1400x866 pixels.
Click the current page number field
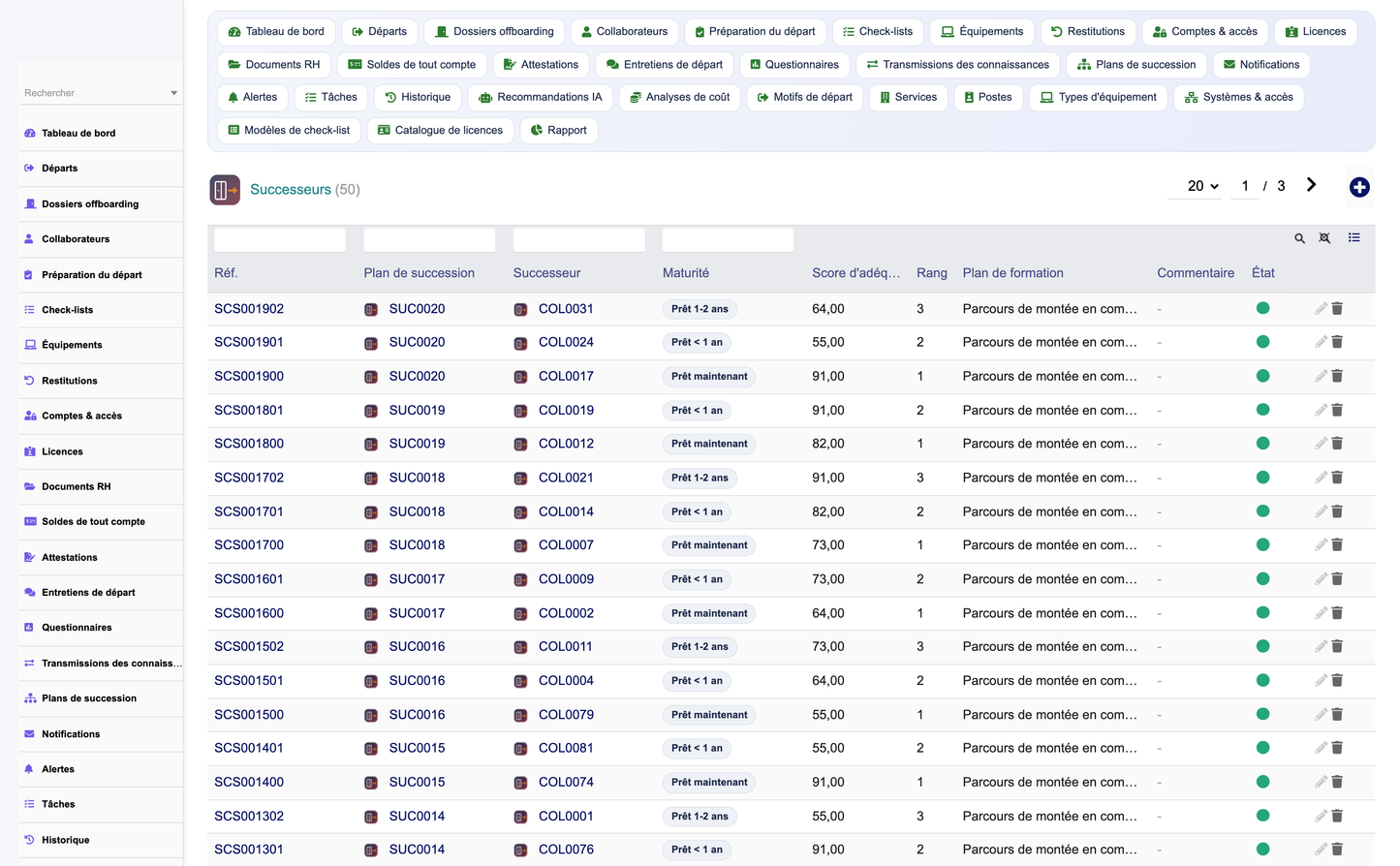(1245, 186)
